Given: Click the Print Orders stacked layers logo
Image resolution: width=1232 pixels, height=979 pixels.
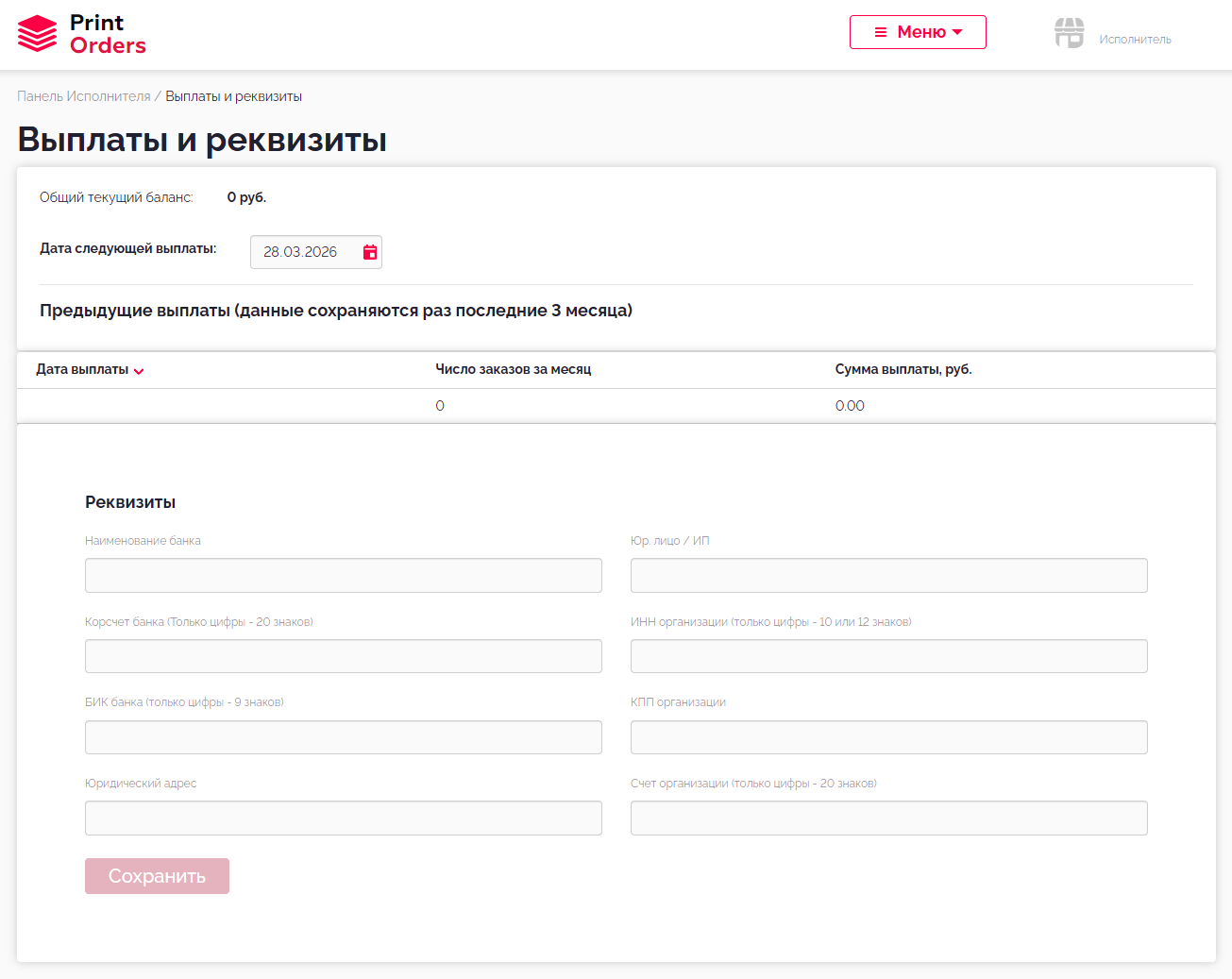Looking at the screenshot, I should click(37, 34).
